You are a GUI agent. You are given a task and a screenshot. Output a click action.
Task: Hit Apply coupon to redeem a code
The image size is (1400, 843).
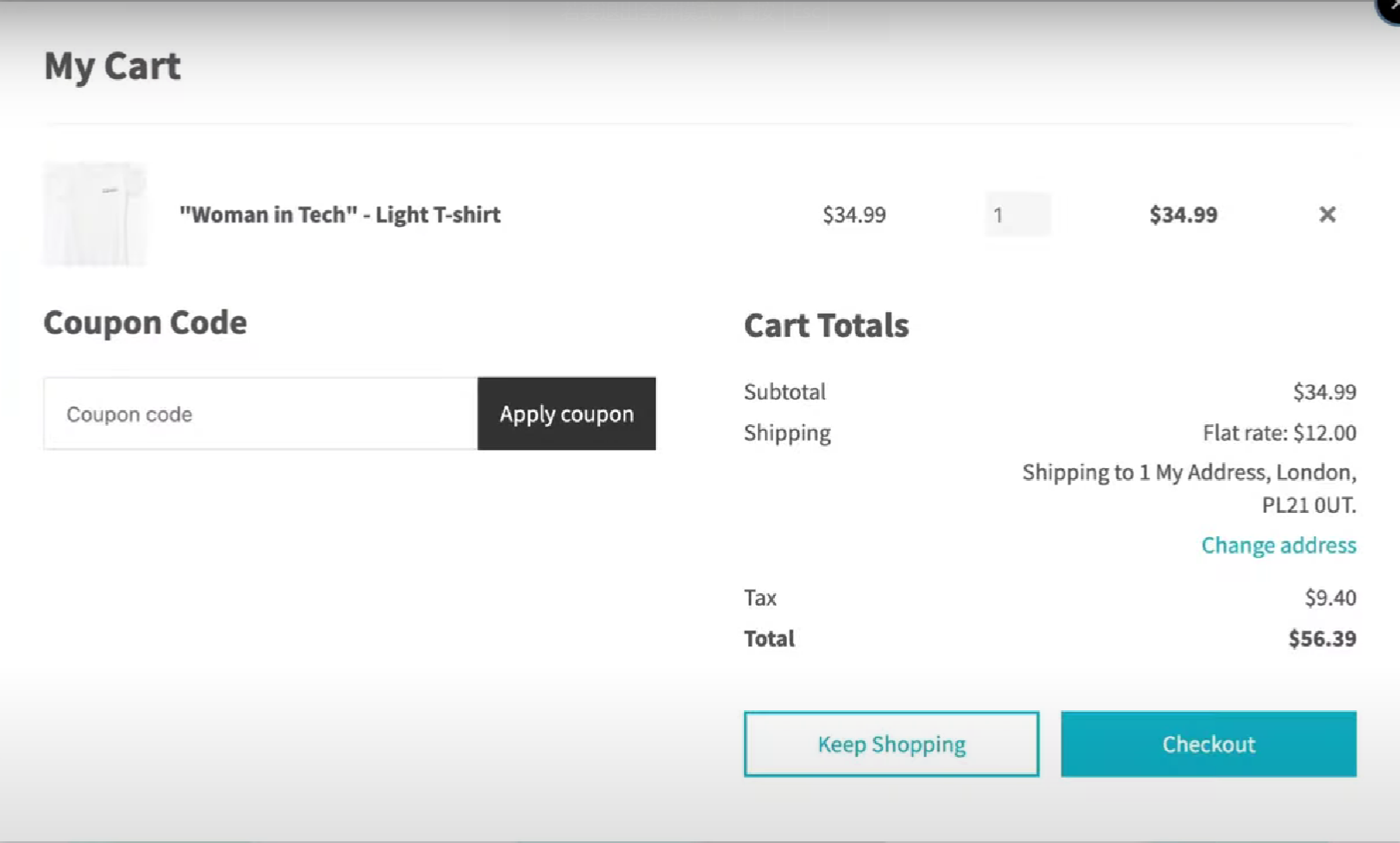[x=566, y=414]
